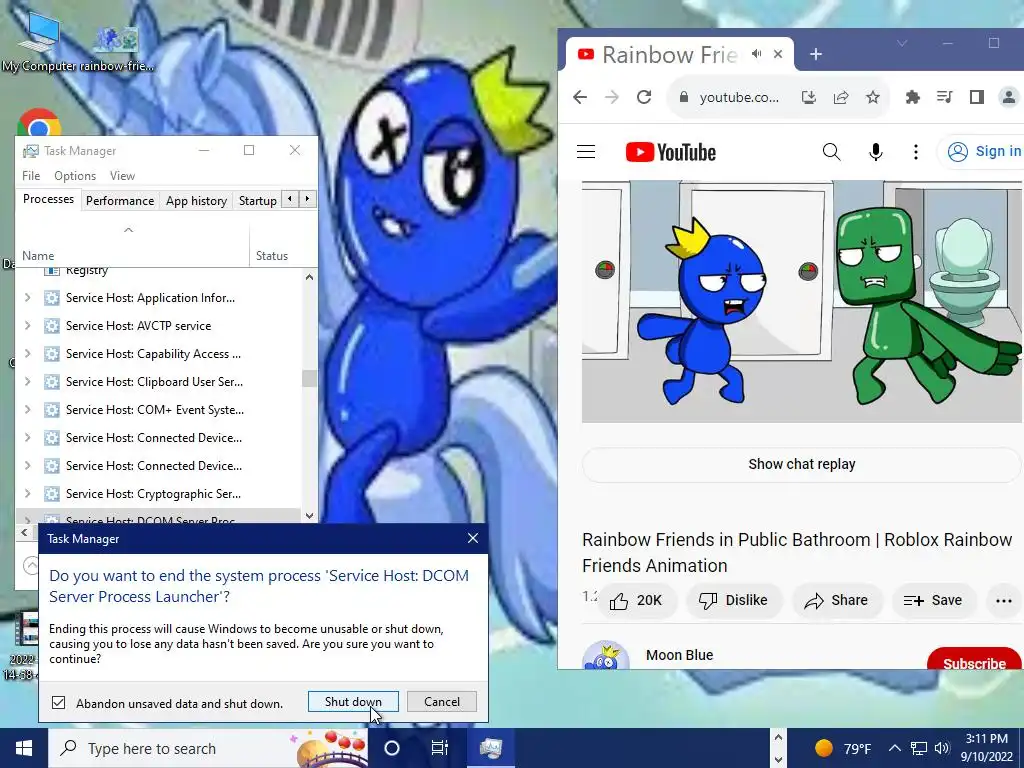Click the Dislike button
Screen dimensions: 1024x768
pyautogui.click(x=733, y=601)
